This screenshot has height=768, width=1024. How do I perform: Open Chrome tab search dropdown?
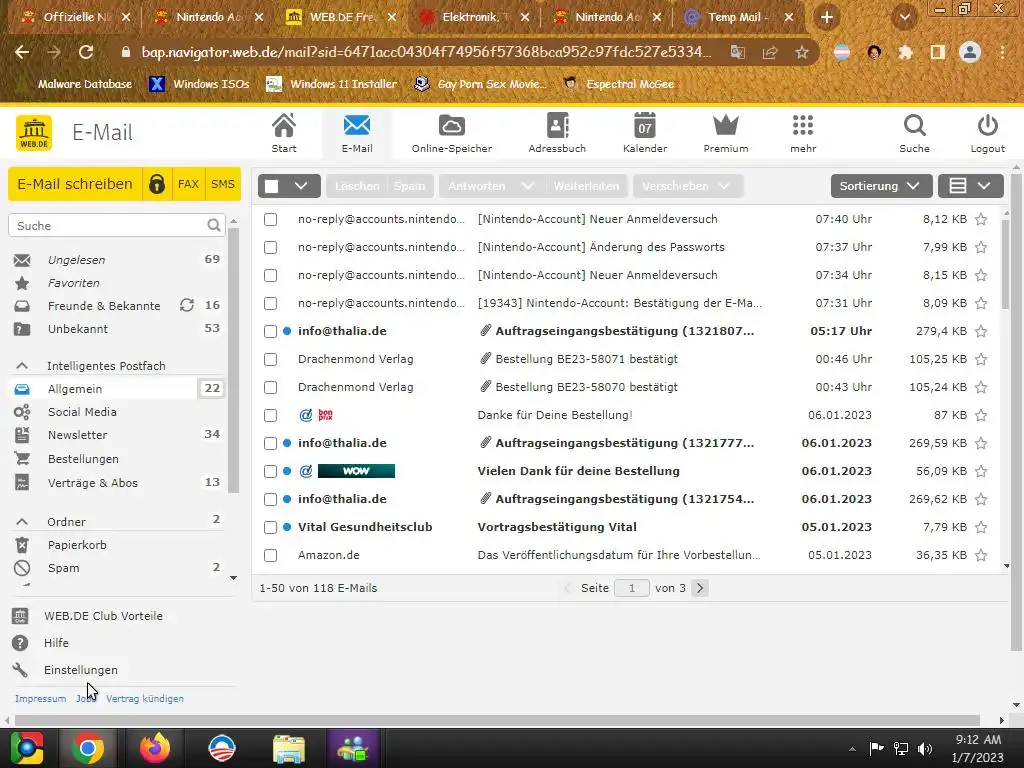pos(904,17)
